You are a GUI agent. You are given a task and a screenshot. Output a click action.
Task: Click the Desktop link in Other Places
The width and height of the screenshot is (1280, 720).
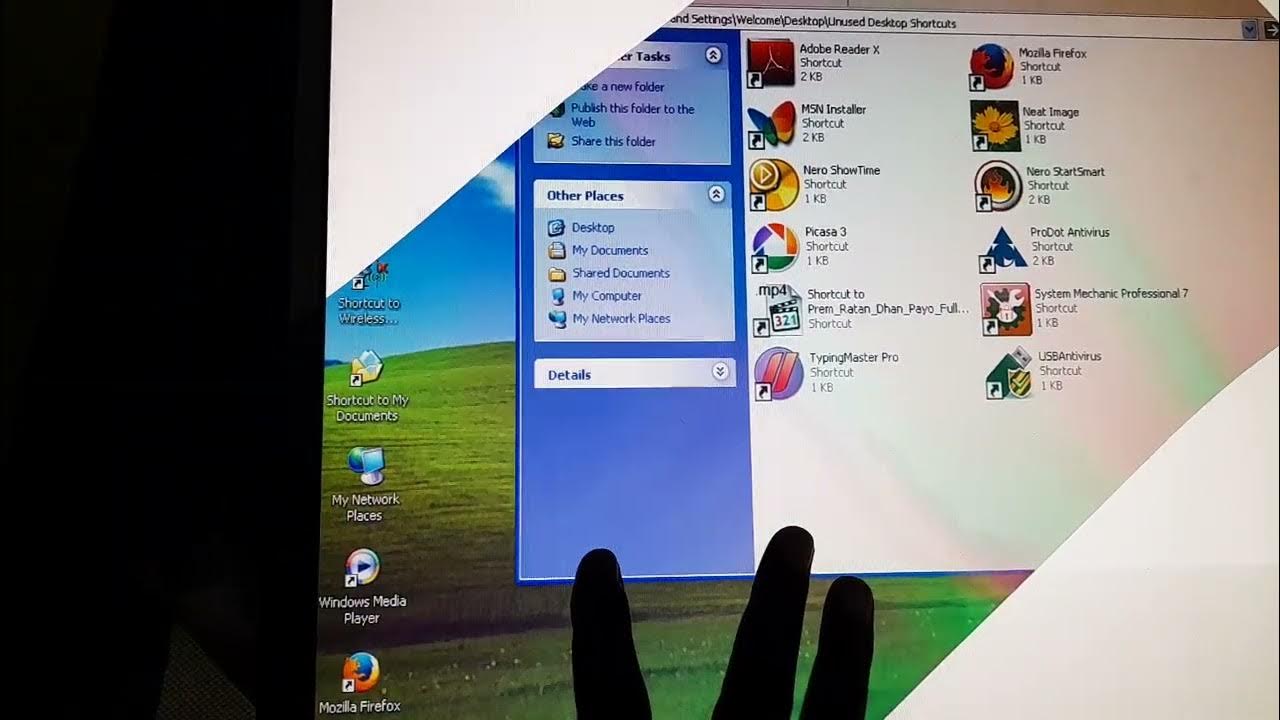coord(593,228)
